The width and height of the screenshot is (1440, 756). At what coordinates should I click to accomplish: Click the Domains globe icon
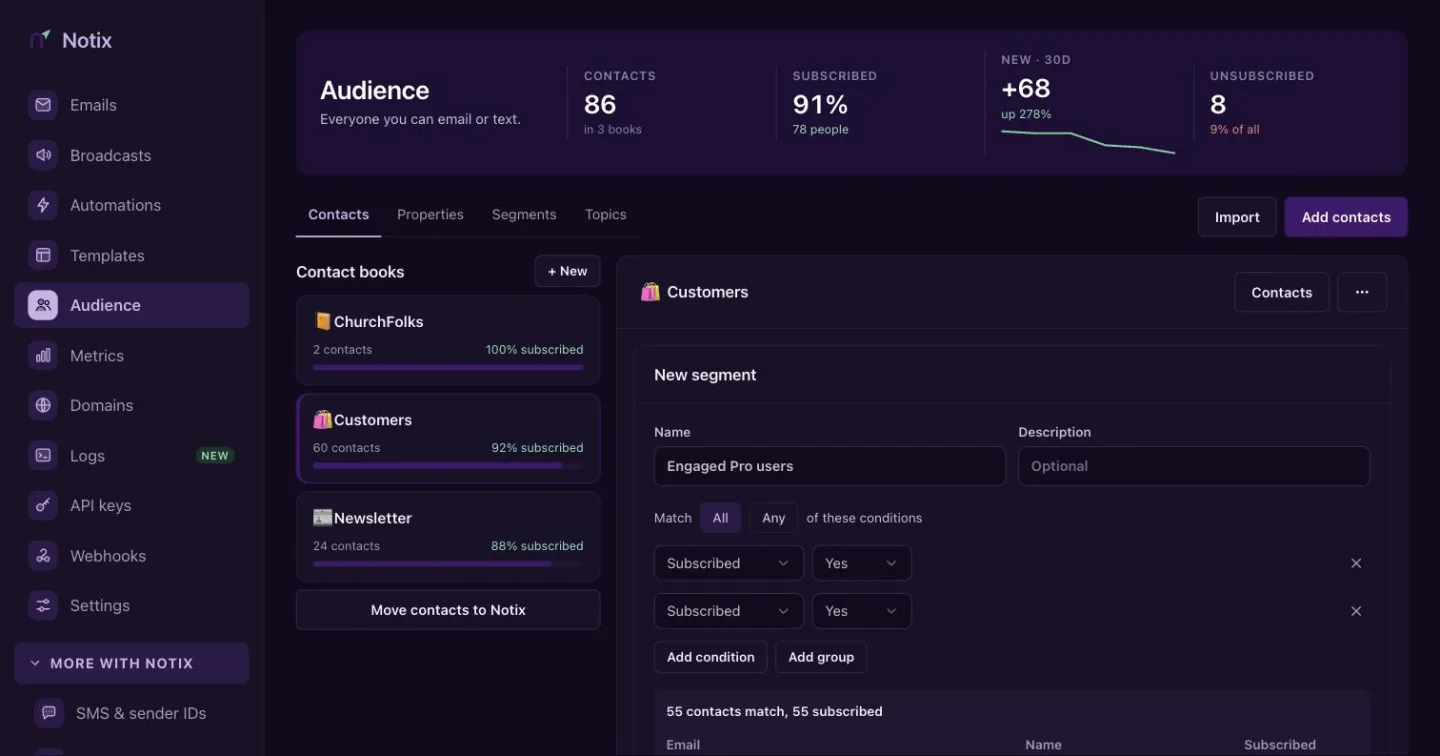43,405
